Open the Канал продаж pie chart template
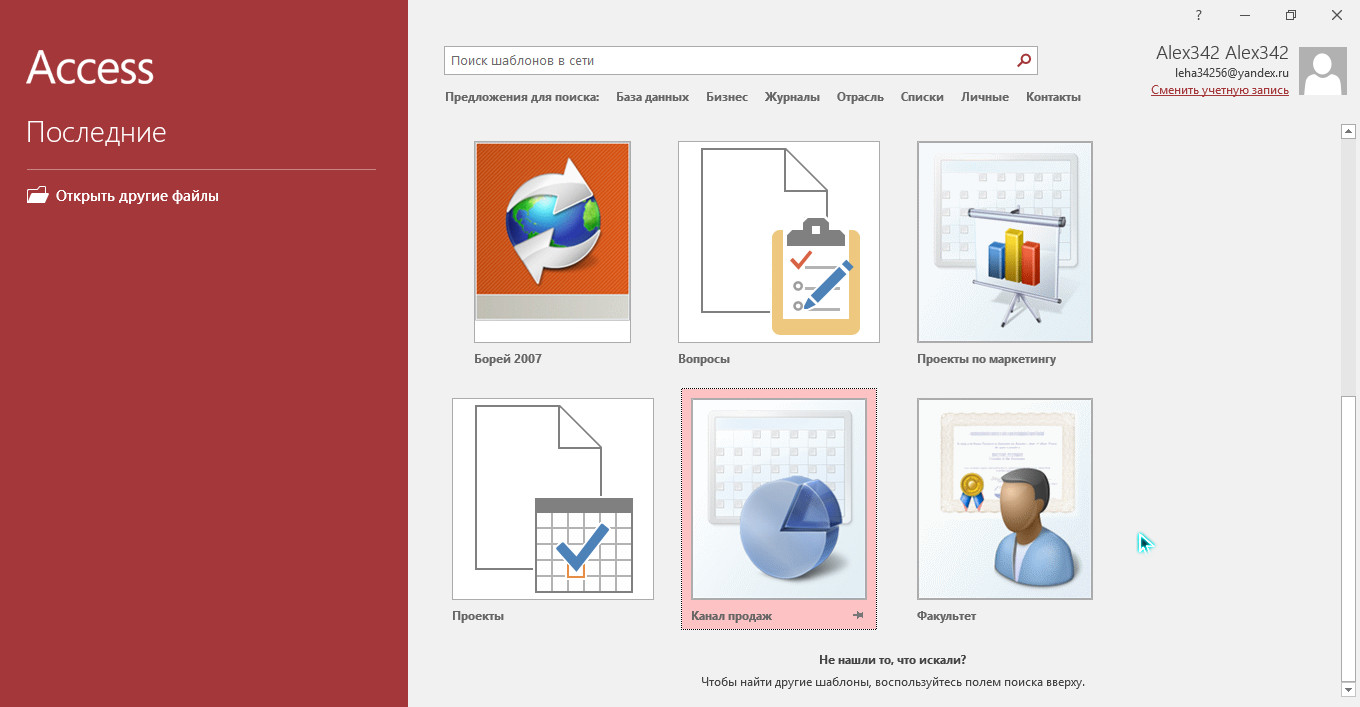This screenshot has height=707, width=1360. 778,498
